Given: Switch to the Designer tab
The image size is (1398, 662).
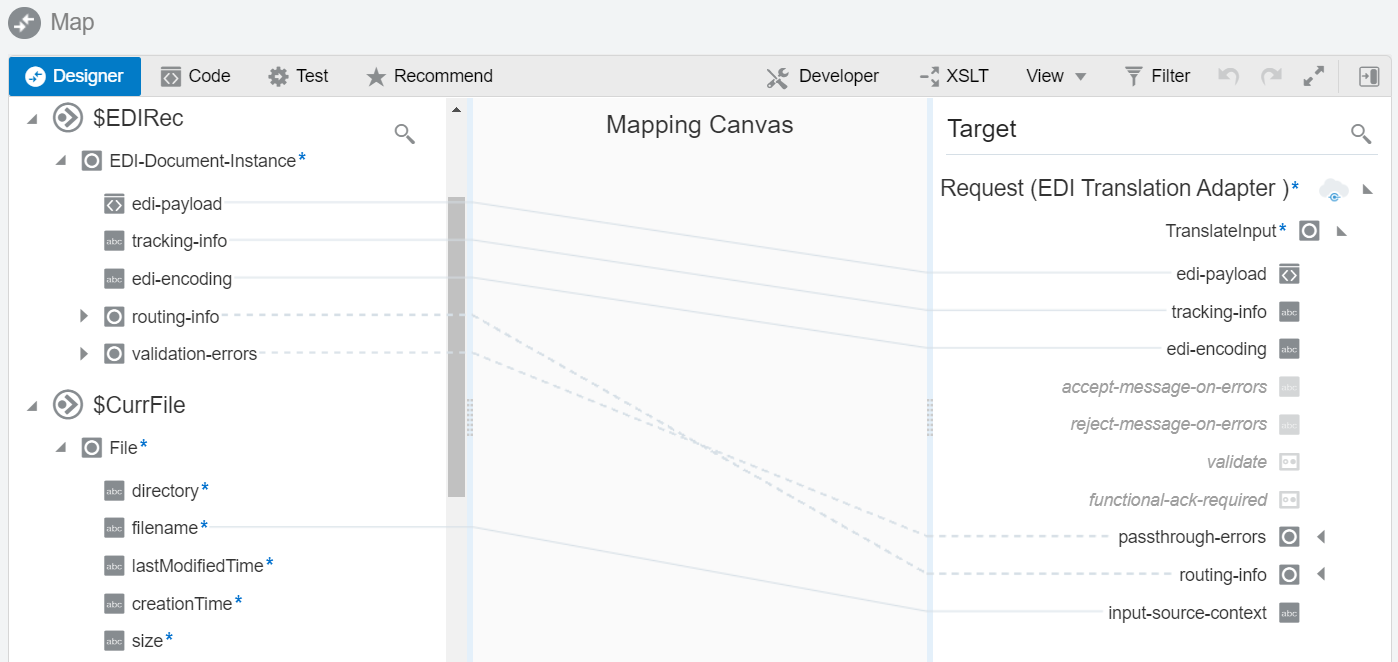Looking at the screenshot, I should click(x=75, y=76).
